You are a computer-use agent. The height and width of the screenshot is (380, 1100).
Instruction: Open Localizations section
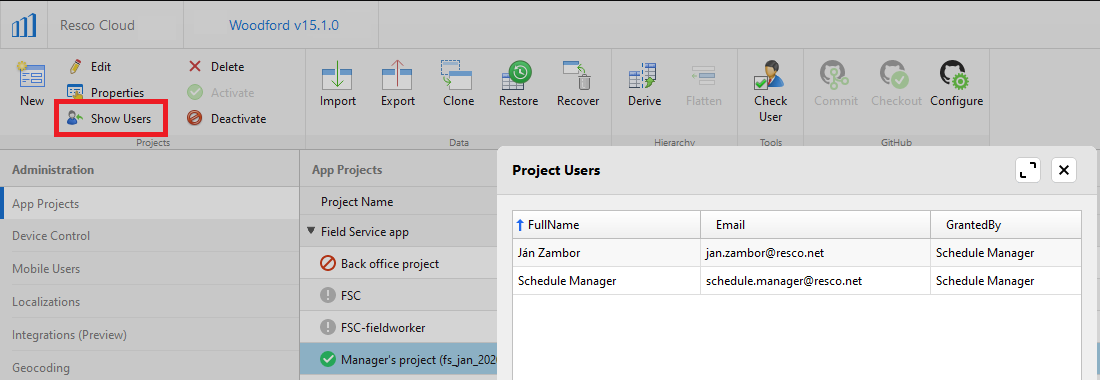(x=150, y=301)
